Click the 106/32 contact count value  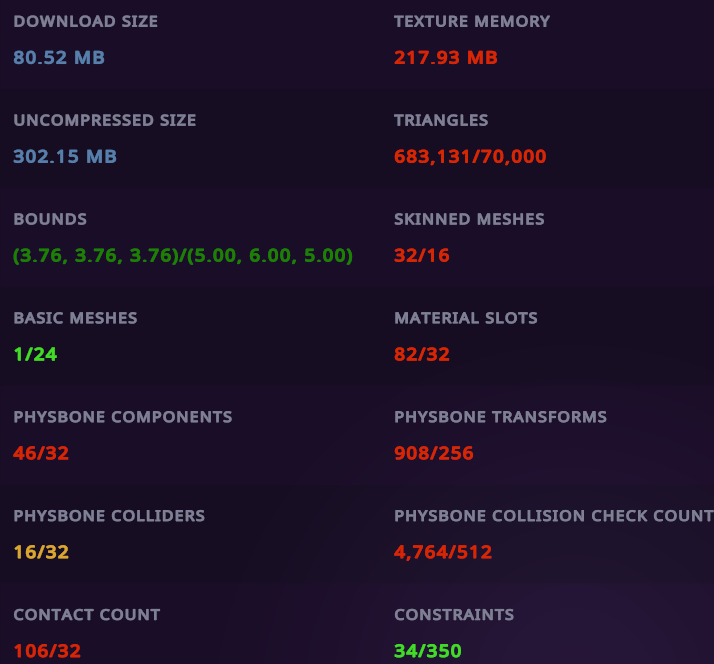click(x=47, y=651)
